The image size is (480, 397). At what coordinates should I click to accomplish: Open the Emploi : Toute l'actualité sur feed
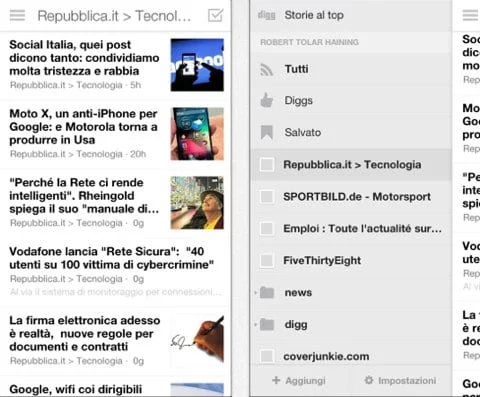point(363,228)
